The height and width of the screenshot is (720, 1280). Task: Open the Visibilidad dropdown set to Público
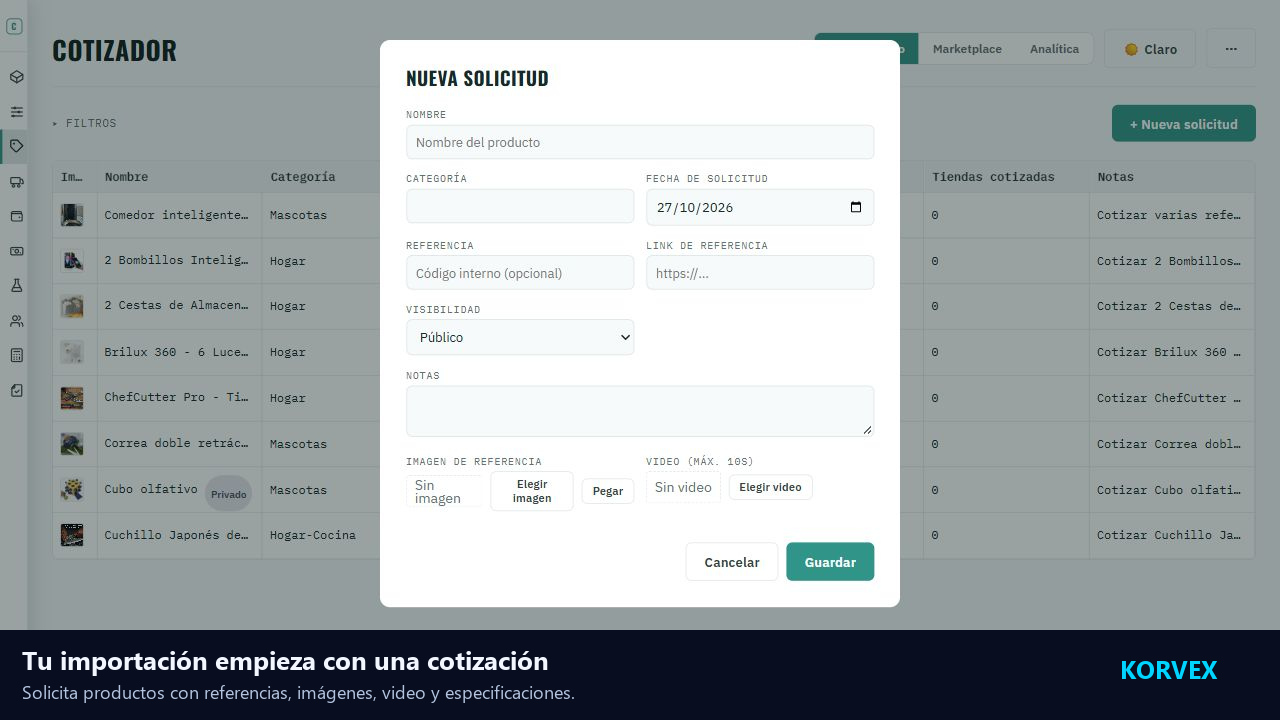pyautogui.click(x=520, y=337)
